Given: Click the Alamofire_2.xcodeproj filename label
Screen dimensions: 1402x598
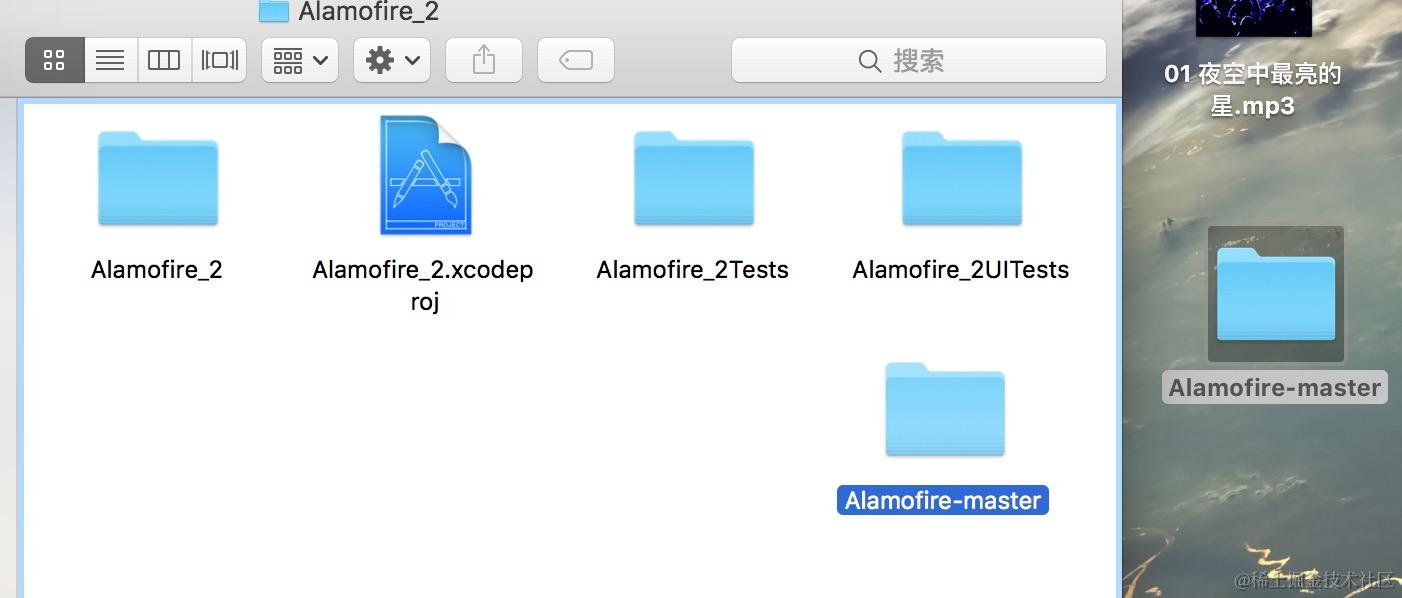Looking at the screenshot, I should click(423, 285).
